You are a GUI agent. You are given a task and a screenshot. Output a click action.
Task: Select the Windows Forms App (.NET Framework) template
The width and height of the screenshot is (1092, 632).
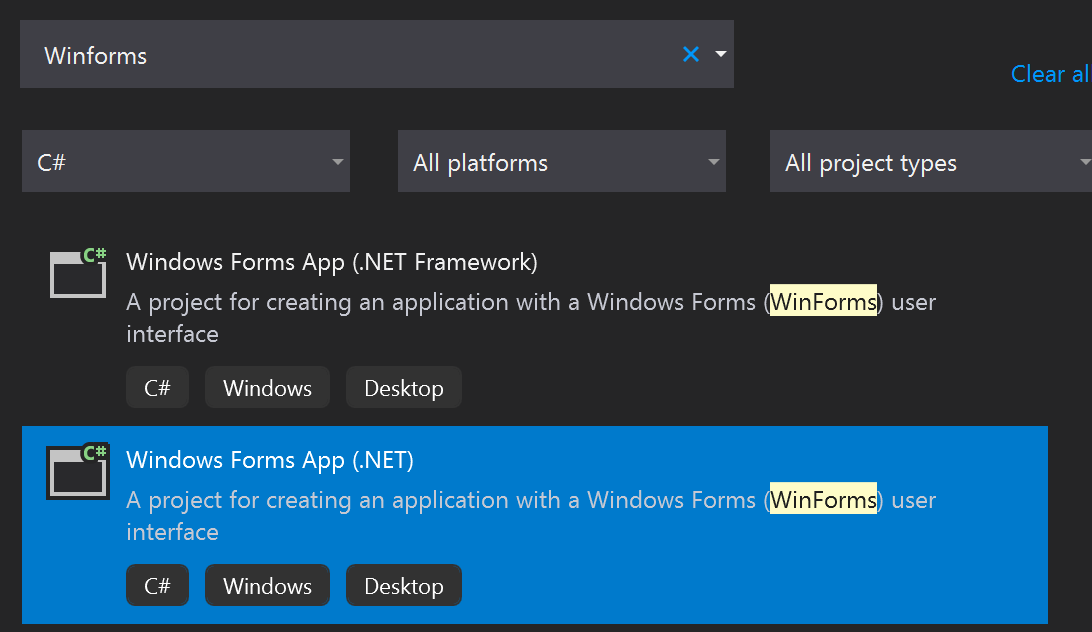pyautogui.click(x=330, y=261)
